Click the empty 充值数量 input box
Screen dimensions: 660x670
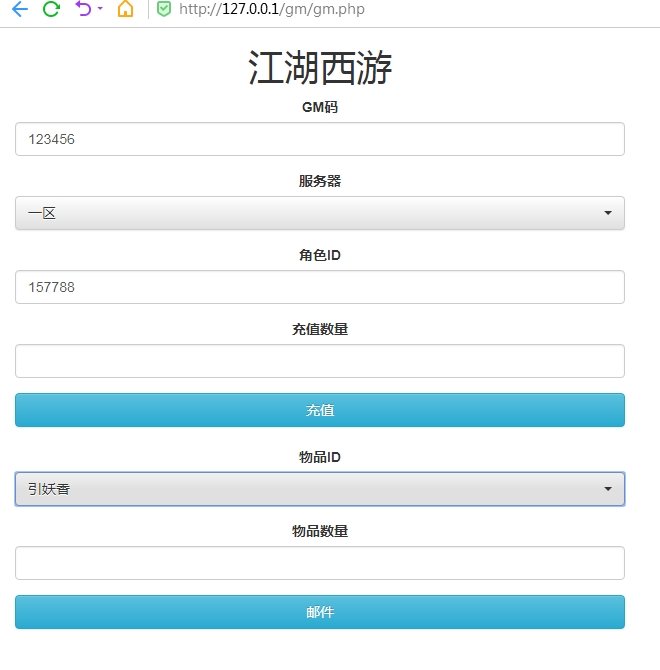coord(320,361)
